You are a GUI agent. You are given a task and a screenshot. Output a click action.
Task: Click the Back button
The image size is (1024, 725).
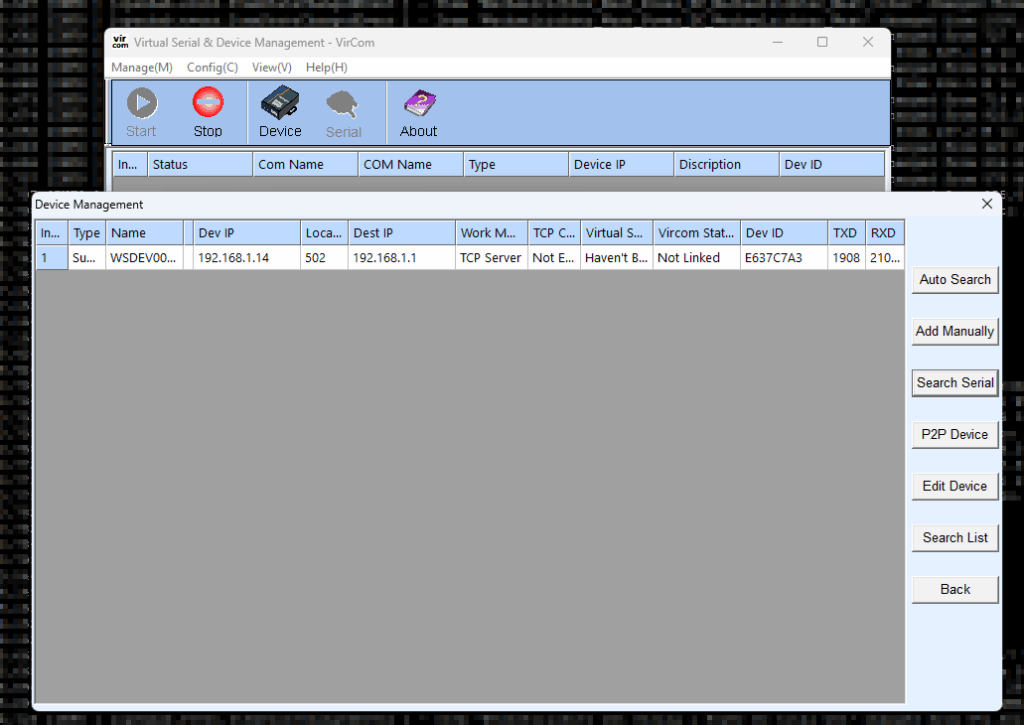pos(955,589)
